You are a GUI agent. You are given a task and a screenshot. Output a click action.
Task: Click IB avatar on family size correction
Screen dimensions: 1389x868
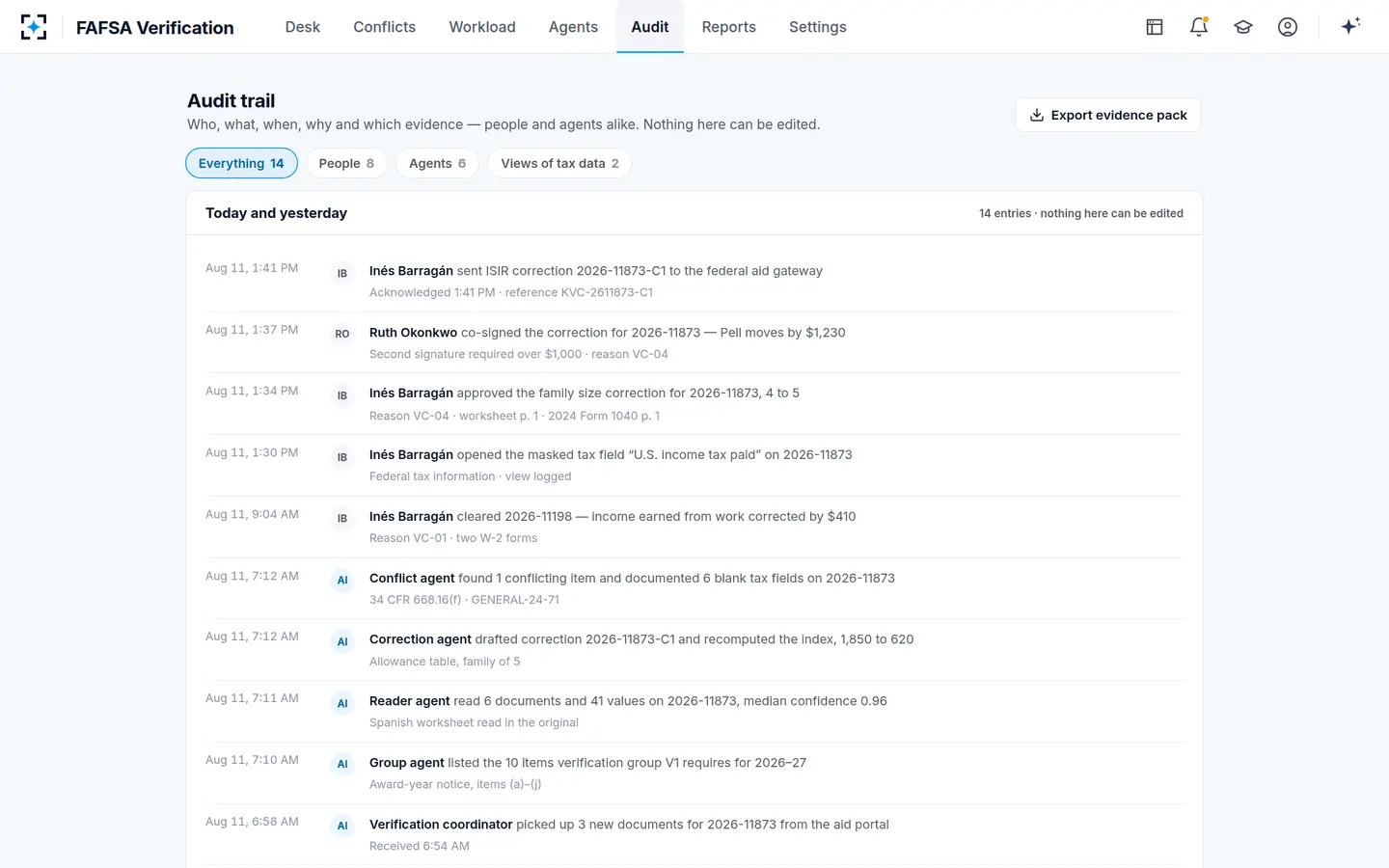(342, 395)
